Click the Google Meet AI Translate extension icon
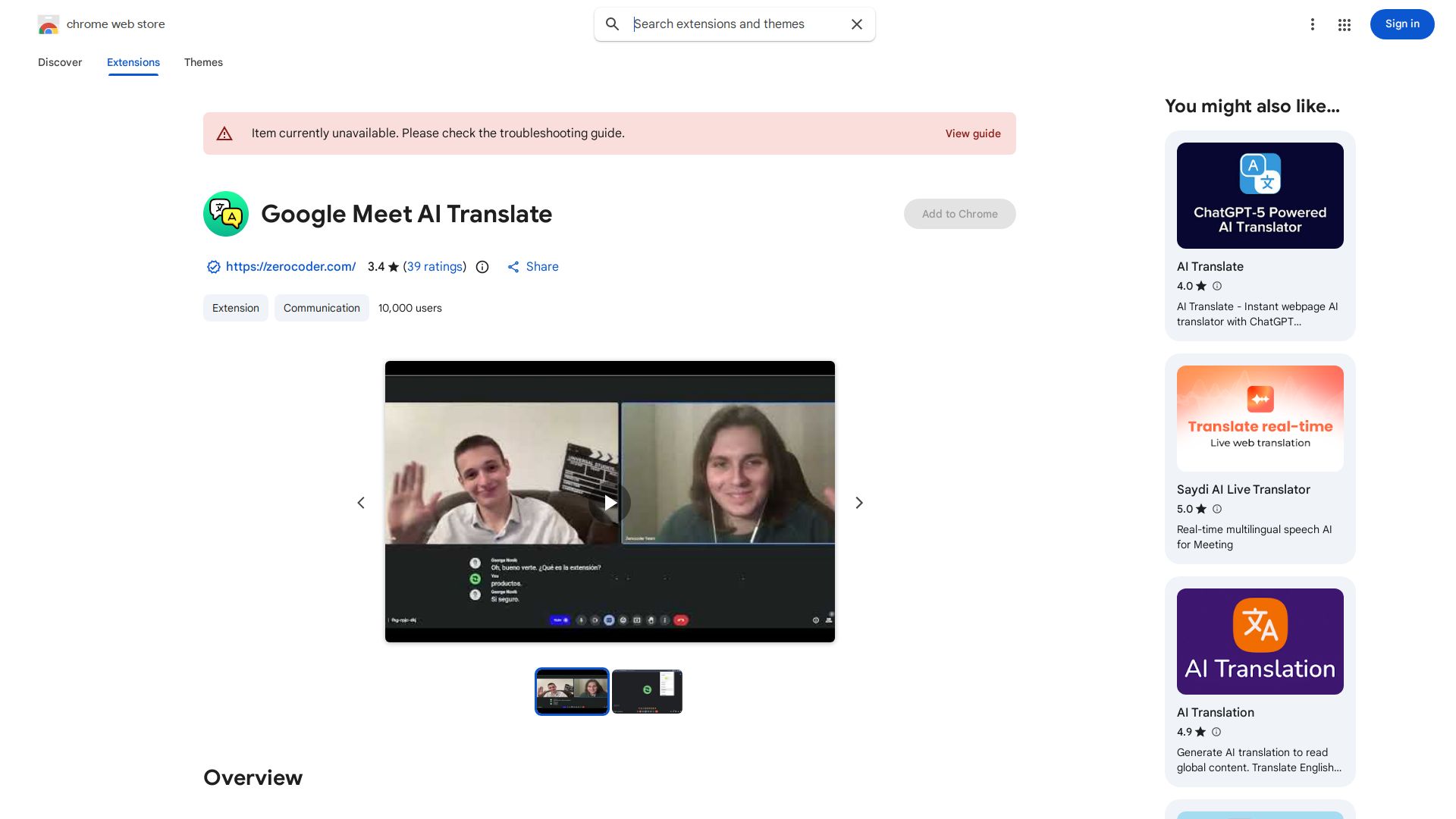The width and height of the screenshot is (1456, 819). click(225, 214)
